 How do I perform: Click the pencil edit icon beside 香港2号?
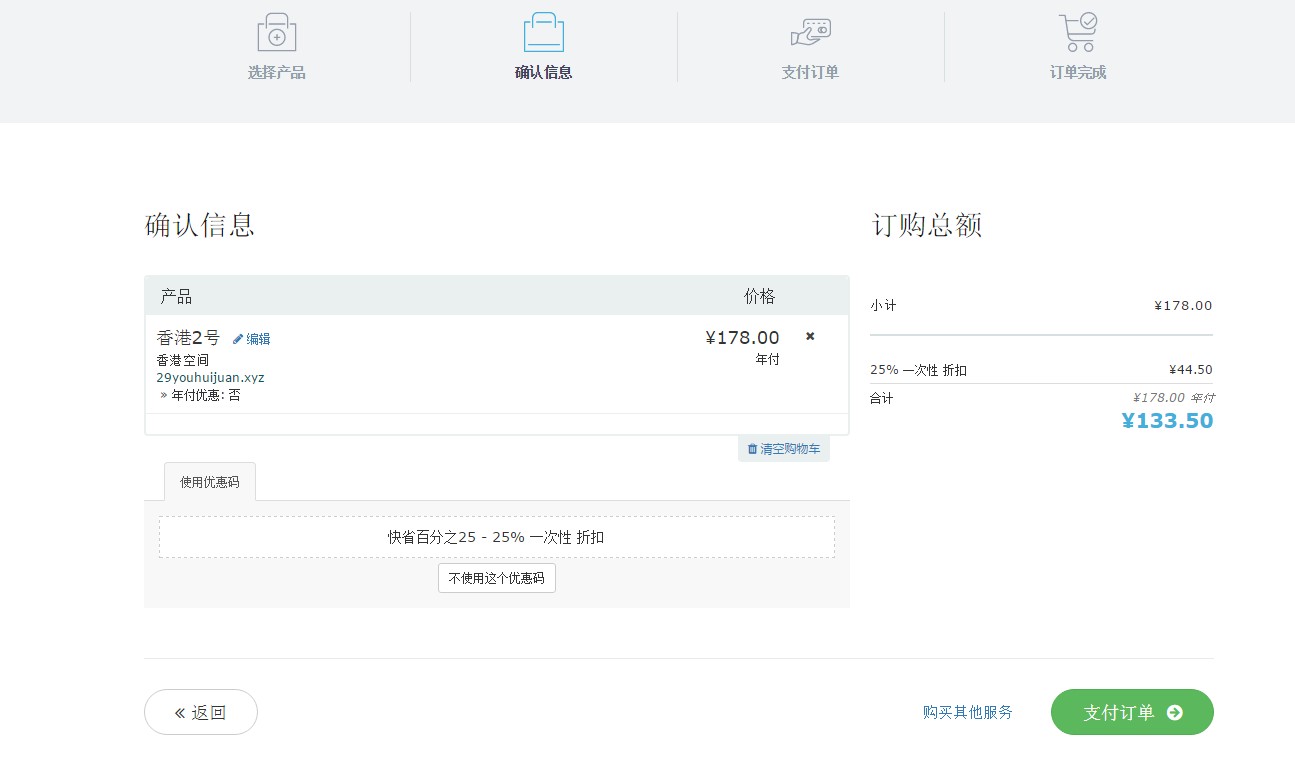pyautogui.click(x=237, y=339)
